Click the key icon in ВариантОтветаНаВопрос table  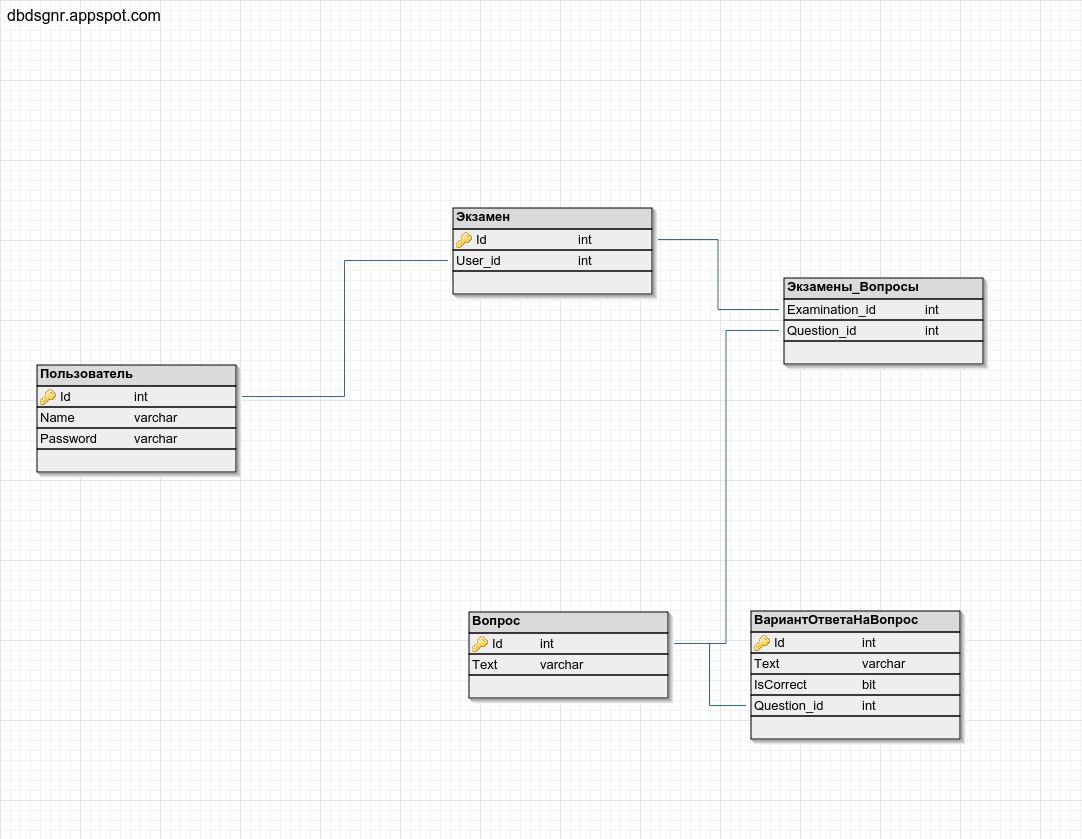pyautogui.click(x=762, y=643)
